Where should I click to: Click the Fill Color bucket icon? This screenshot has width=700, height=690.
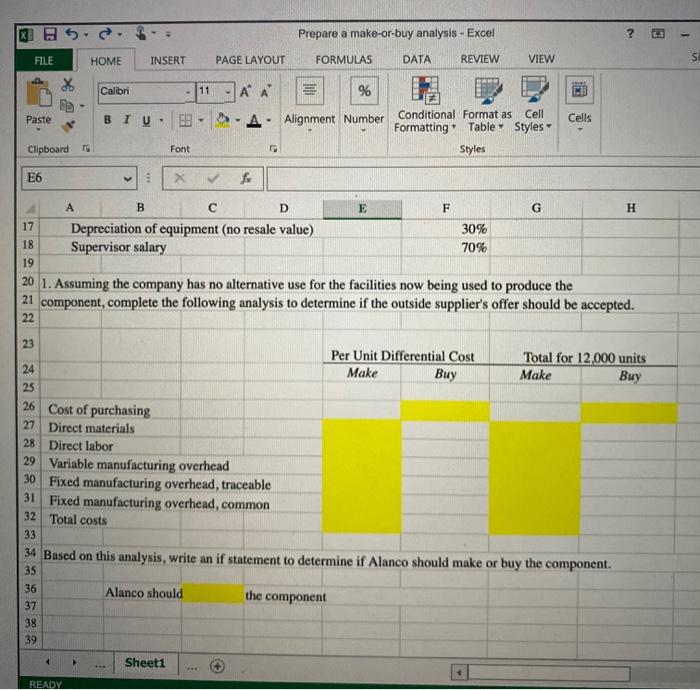[223, 120]
